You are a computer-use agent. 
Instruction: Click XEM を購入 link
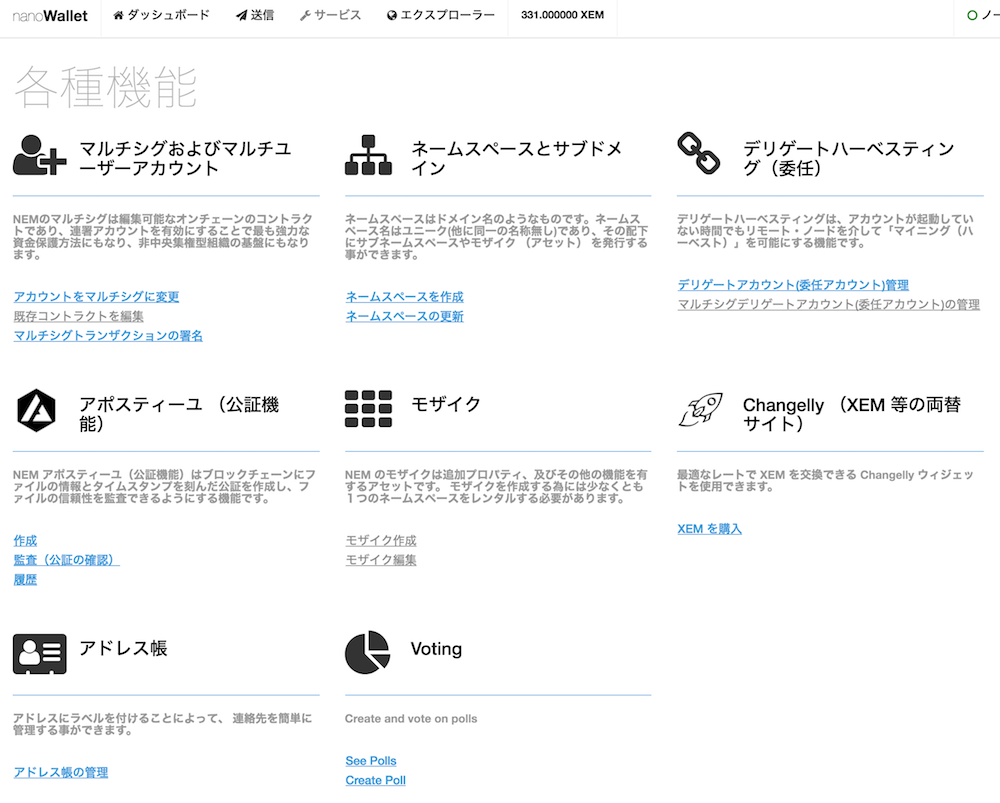709,529
